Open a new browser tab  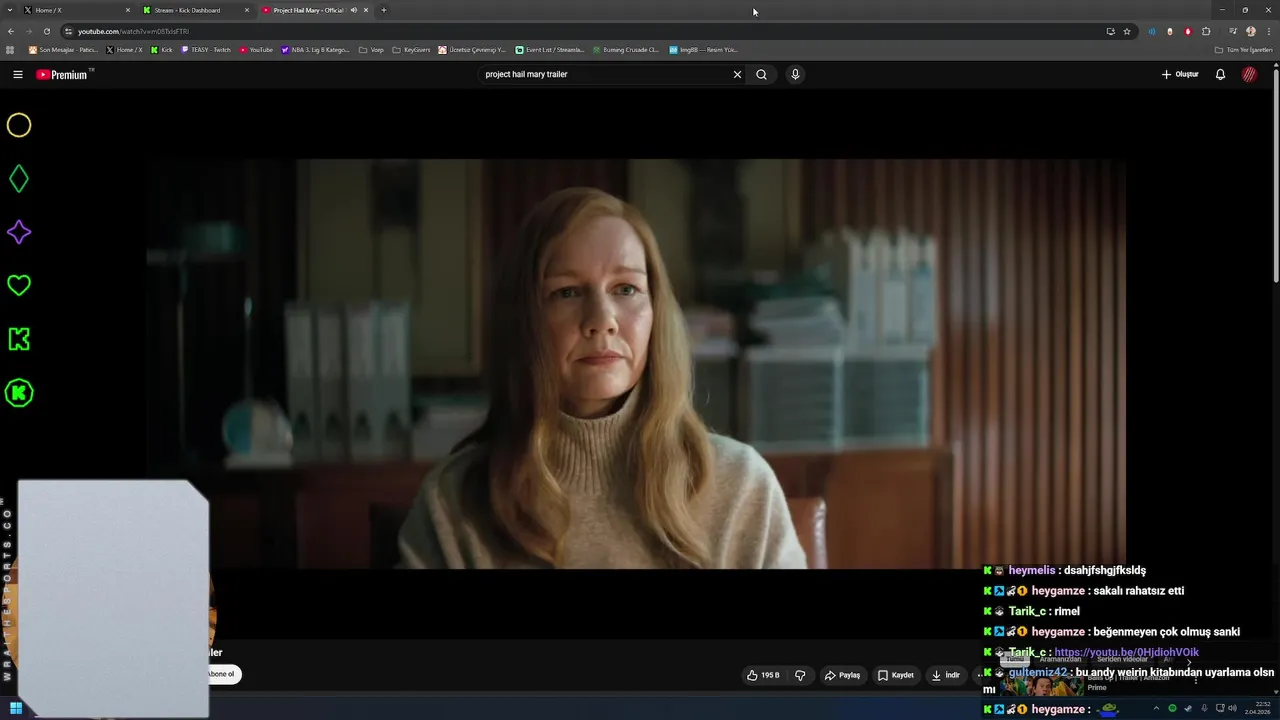(384, 10)
